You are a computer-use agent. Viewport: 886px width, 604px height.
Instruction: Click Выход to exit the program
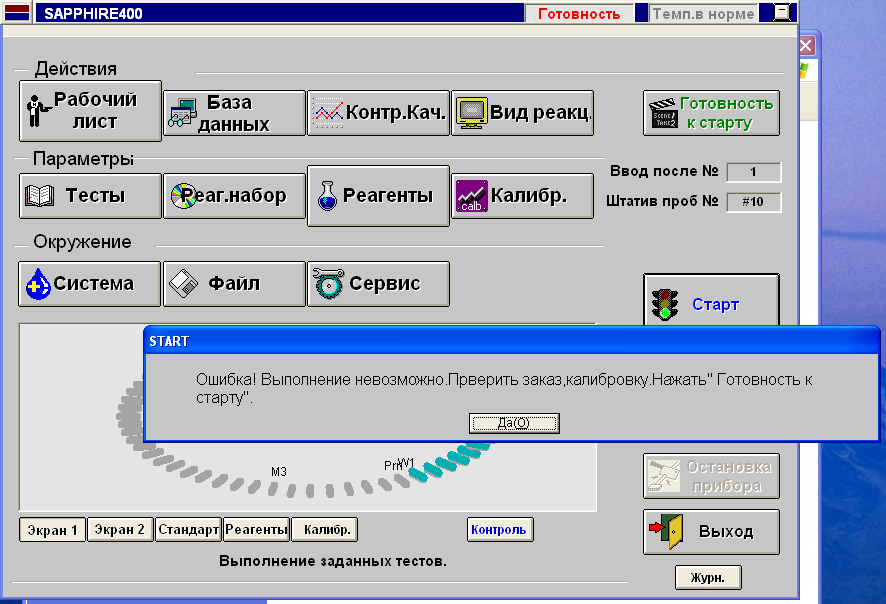point(711,531)
